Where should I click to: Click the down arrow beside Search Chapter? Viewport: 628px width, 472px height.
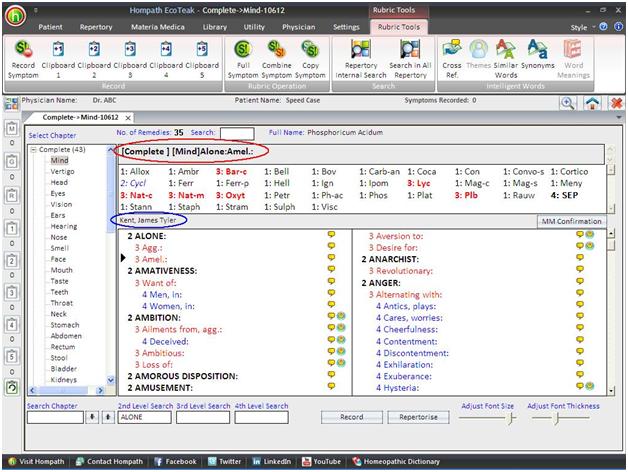pos(92,417)
